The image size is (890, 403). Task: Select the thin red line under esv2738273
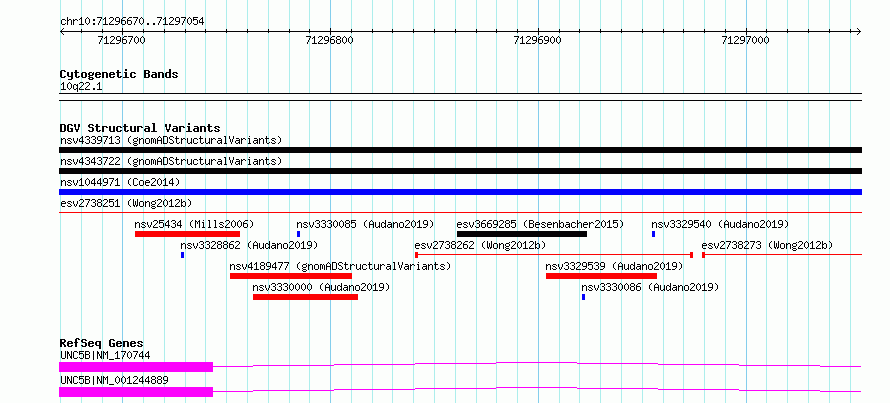point(782,255)
